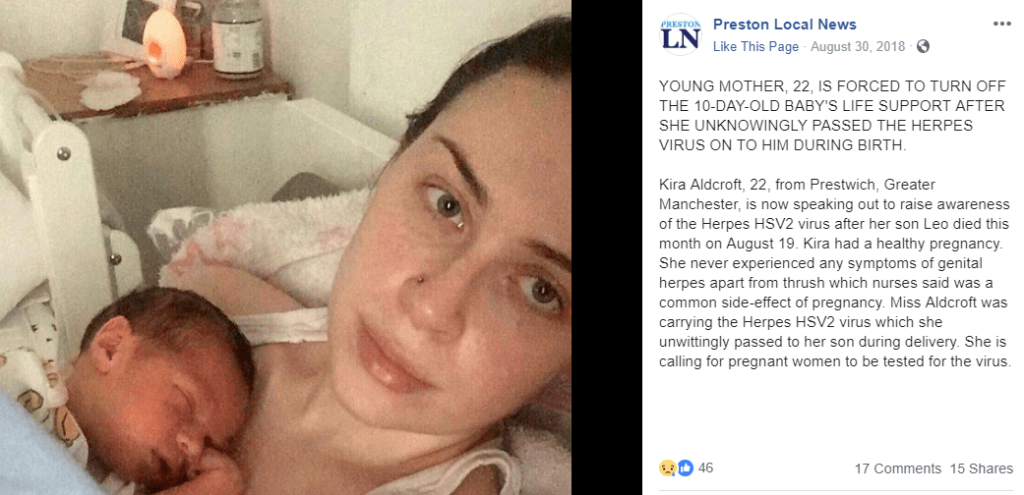The width and height of the screenshot is (1024, 495).
Task: Click the post headline text in capitals
Action: click(x=832, y=116)
